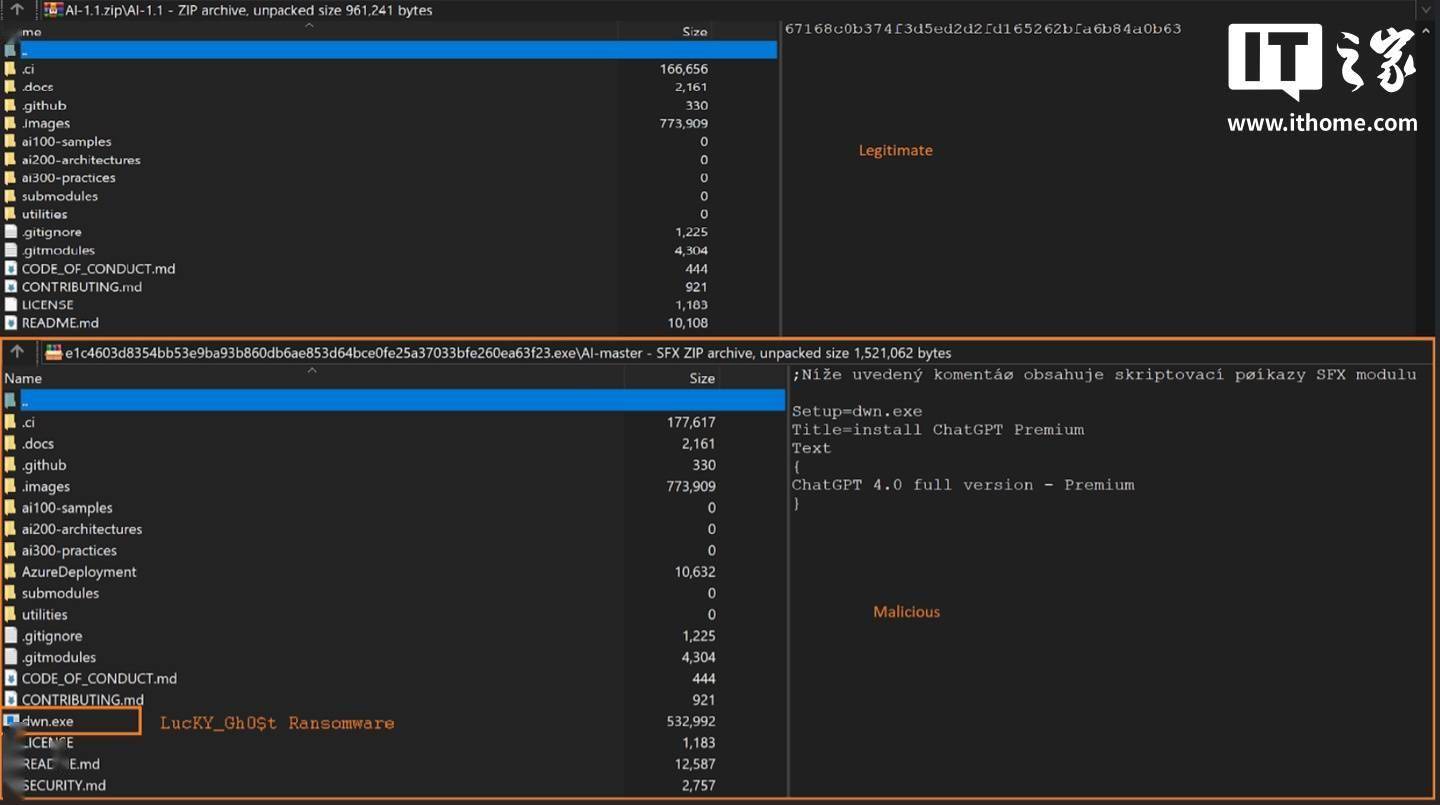
Task: Click utilities folder icon in AI-master SFX archive
Action: [10, 614]
